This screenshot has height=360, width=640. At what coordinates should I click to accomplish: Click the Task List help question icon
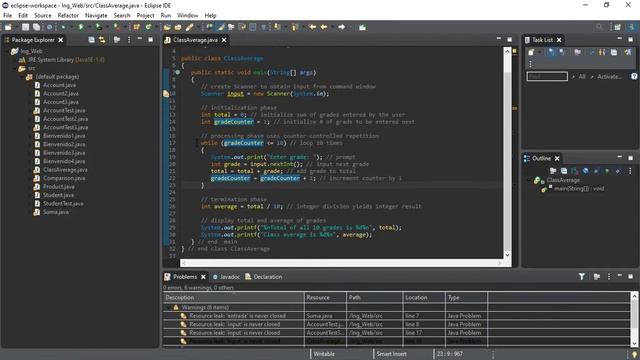pos(634,76)
